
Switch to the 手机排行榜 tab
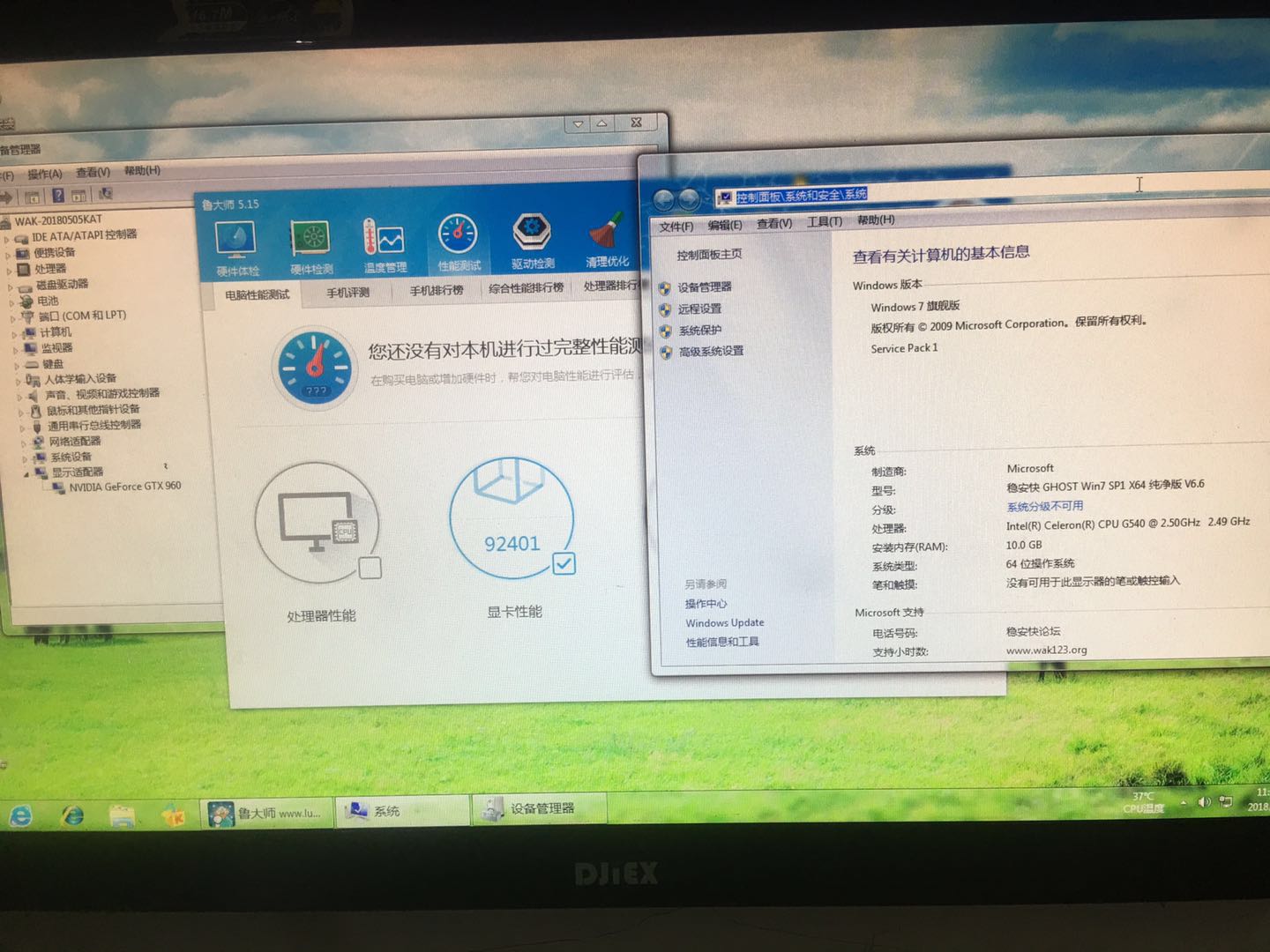click(437, 290)
